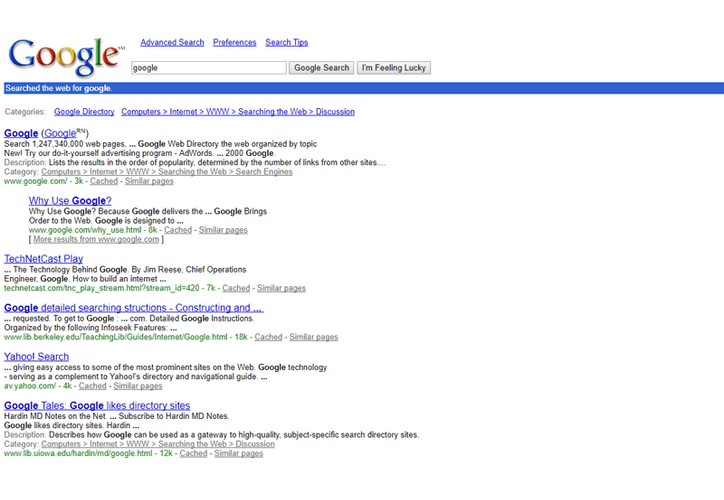Open the Search Engines category link under Google result
724x500 pixels.
(167, 172)
